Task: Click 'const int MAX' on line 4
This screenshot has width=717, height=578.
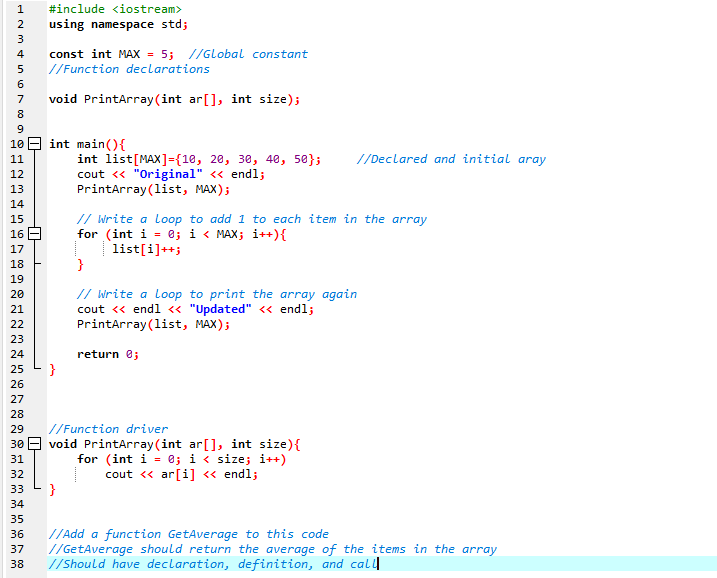Action: pos(95,54)
